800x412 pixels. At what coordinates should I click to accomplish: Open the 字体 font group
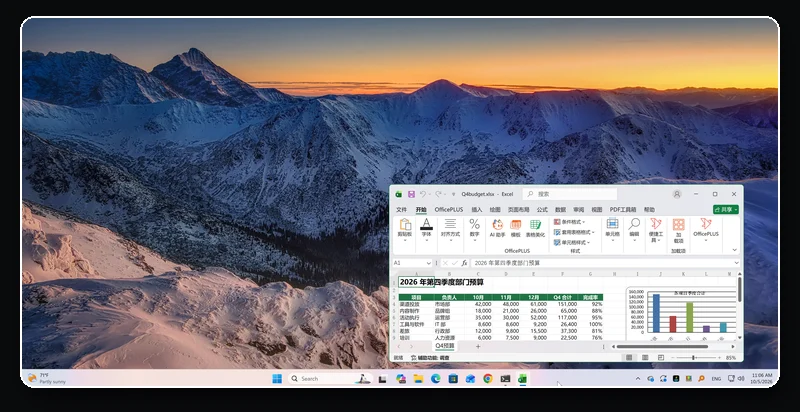426,229
